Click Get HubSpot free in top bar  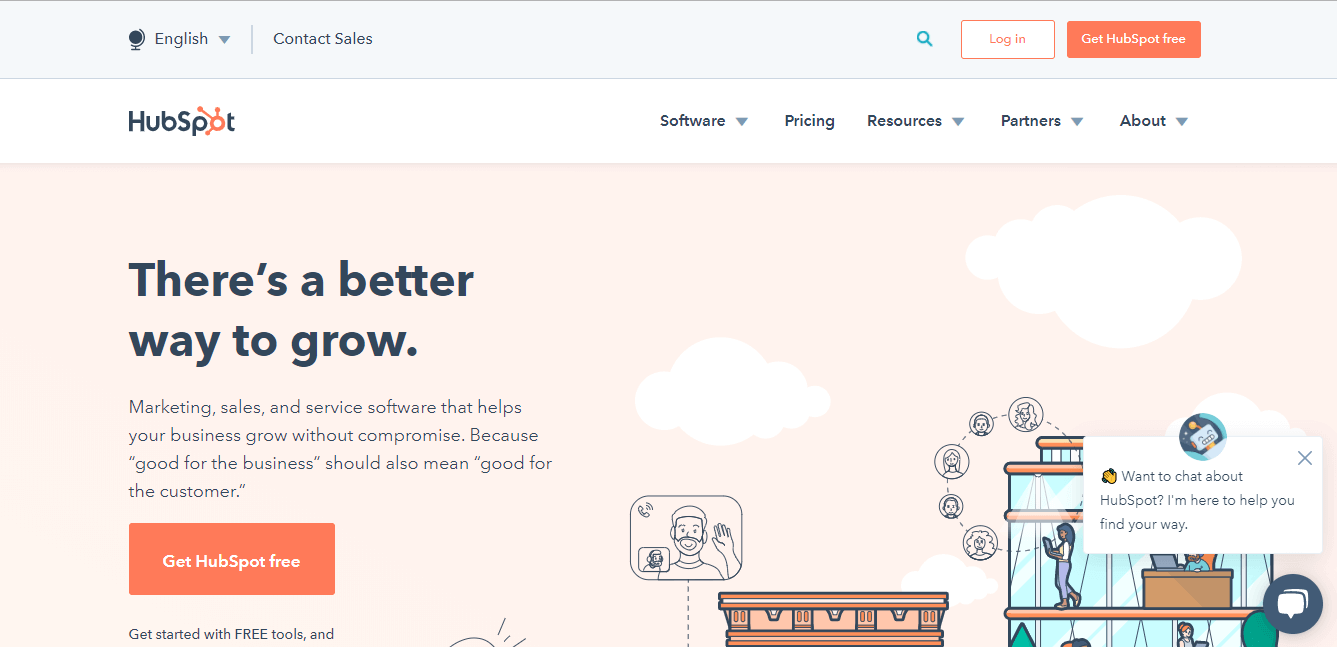[x=1133, y=39]
